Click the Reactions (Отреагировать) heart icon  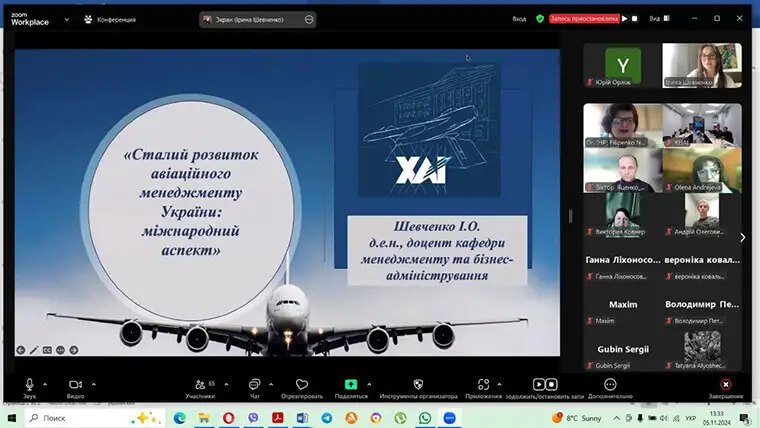click(302, 384)
